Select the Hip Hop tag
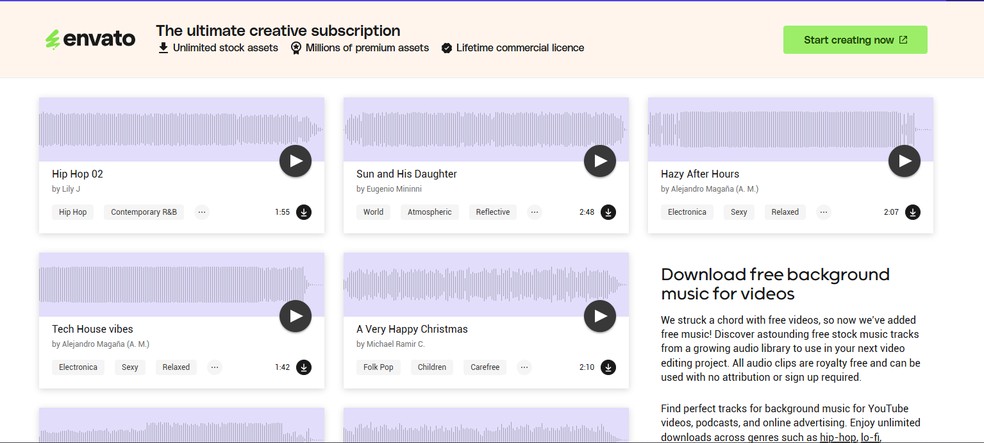984x443 pixels. coord(73,212)
